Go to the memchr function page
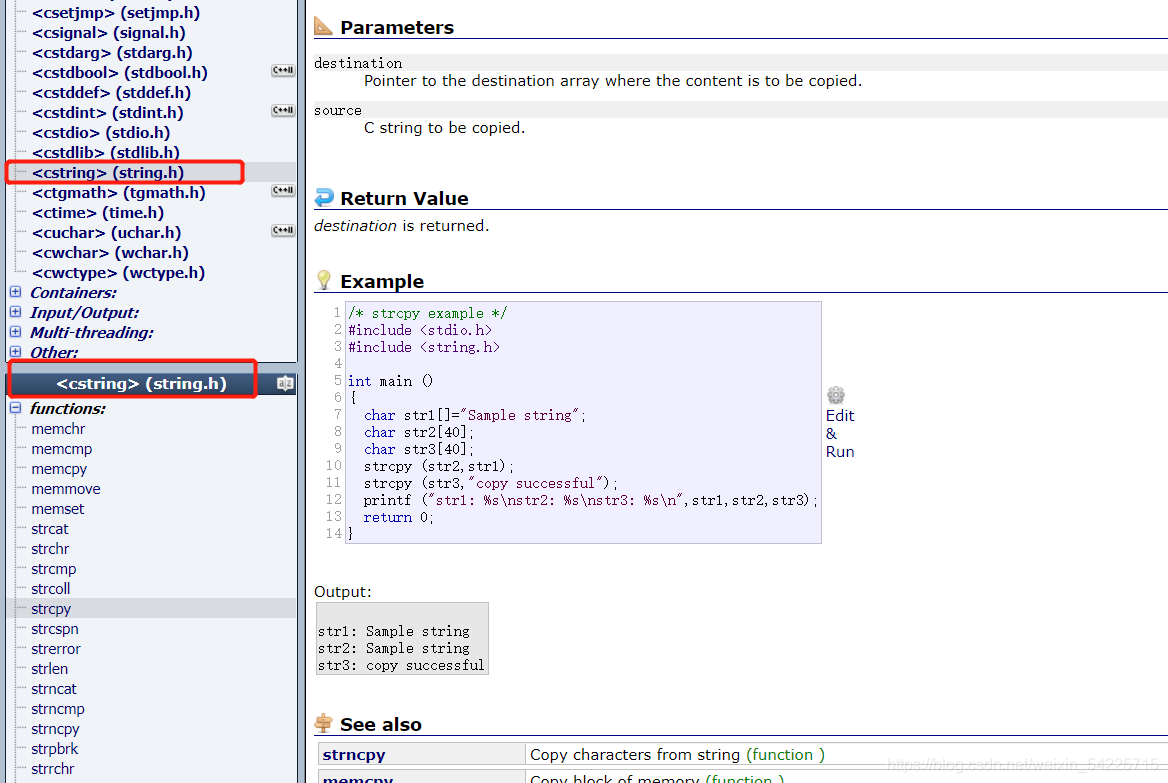Screen dimensions: 1168x783 pyautogui.click(x=58, y=429)
